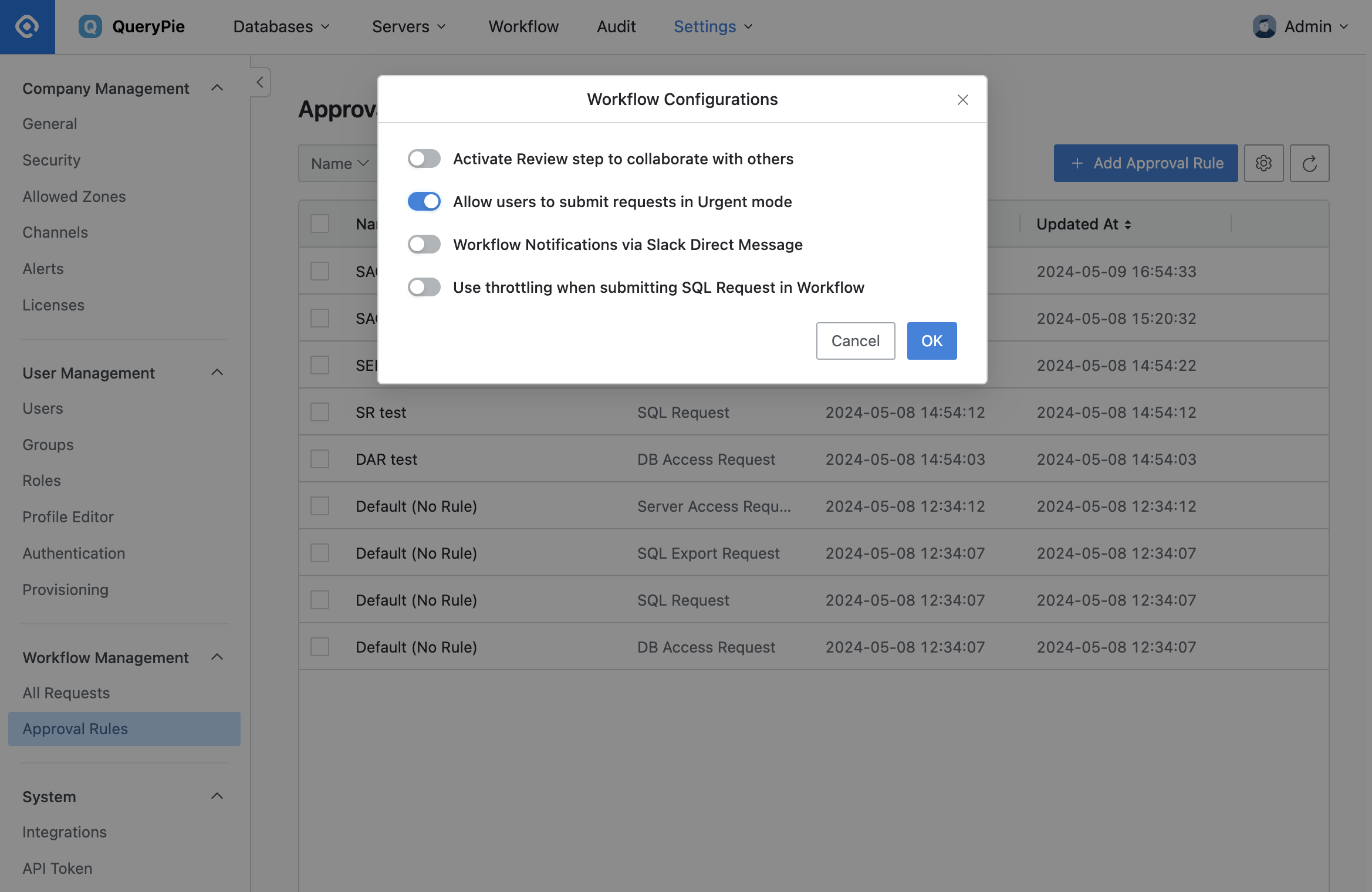This screenshot has height=892, width=1372.
Task: Confirm with the OK button
Action: coord(932,340)
